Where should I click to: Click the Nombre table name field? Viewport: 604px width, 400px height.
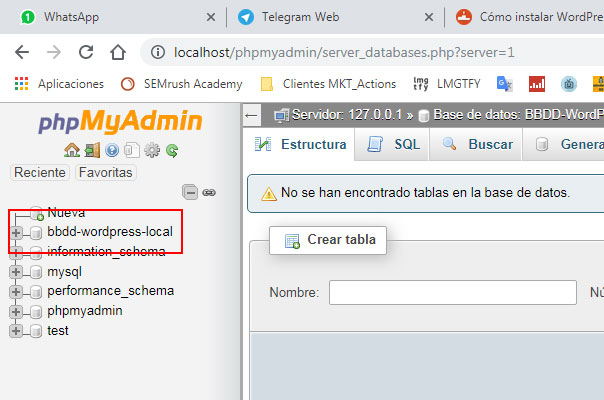(453, 292)
